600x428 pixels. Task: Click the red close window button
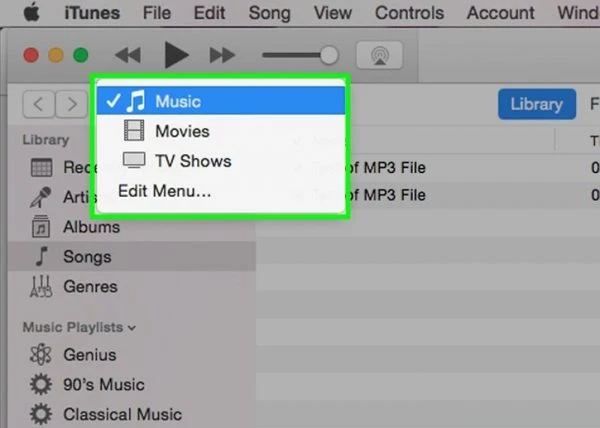click(31, 55)
